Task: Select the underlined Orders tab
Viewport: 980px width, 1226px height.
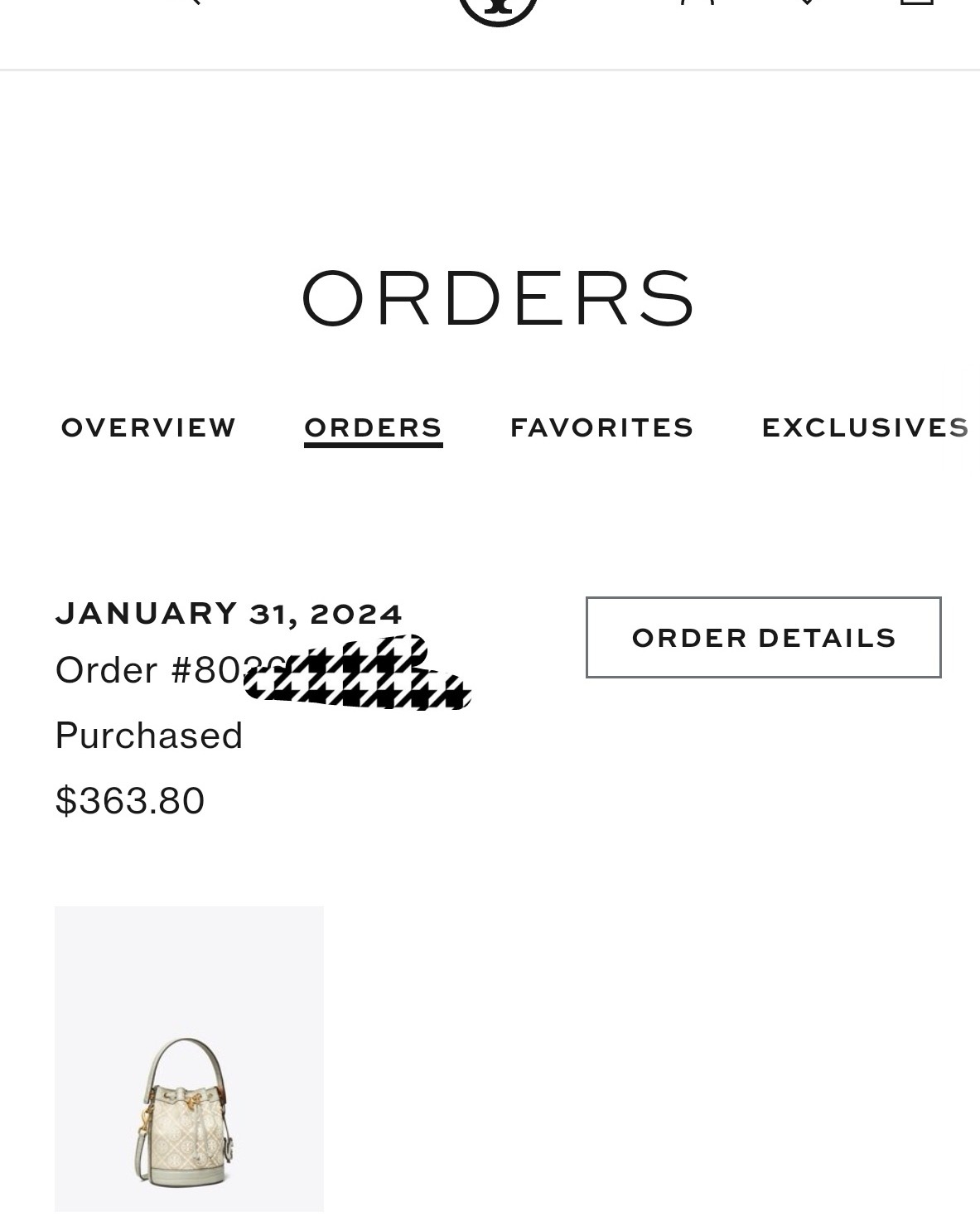Action: pos(373,427)
